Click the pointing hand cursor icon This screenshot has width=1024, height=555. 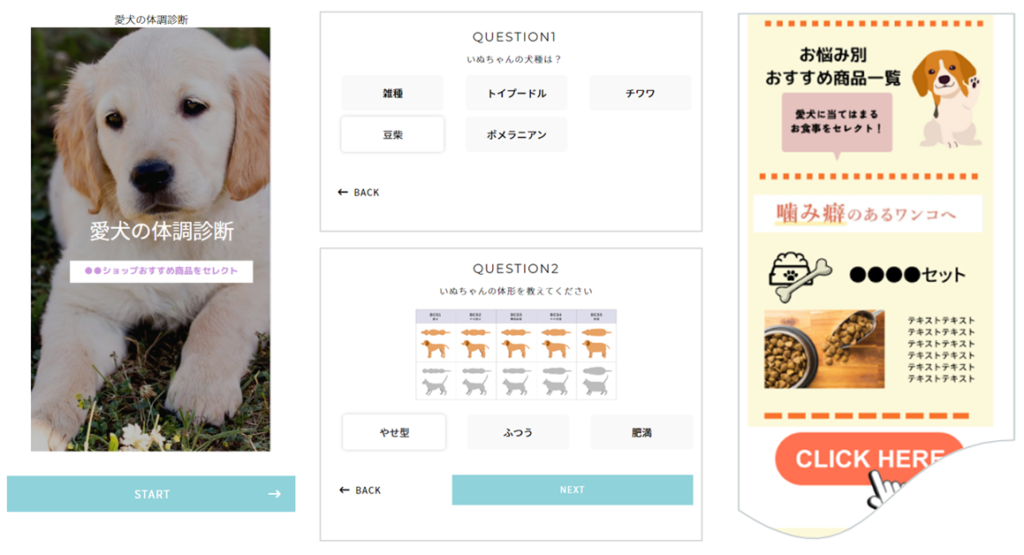point(885,488)
